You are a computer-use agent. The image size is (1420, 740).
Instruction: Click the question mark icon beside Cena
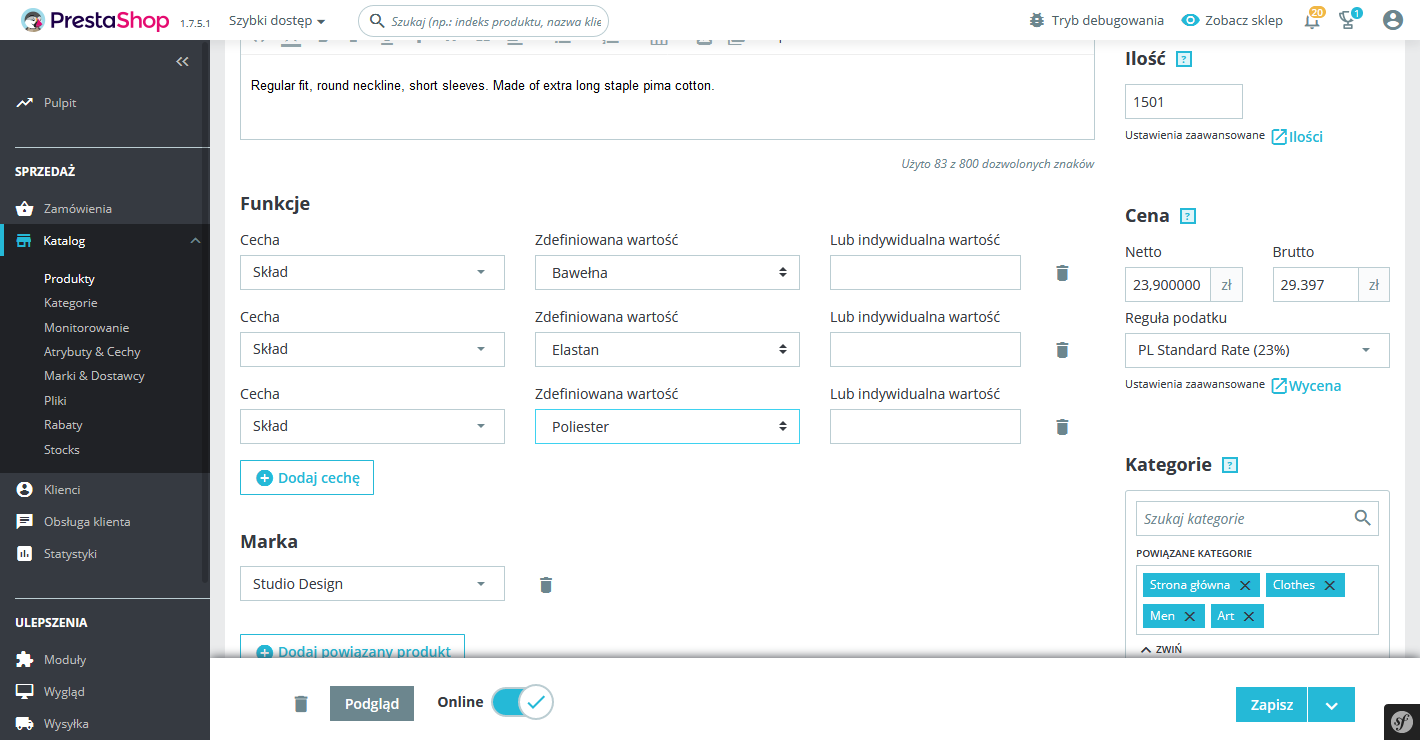(1188, 215)
